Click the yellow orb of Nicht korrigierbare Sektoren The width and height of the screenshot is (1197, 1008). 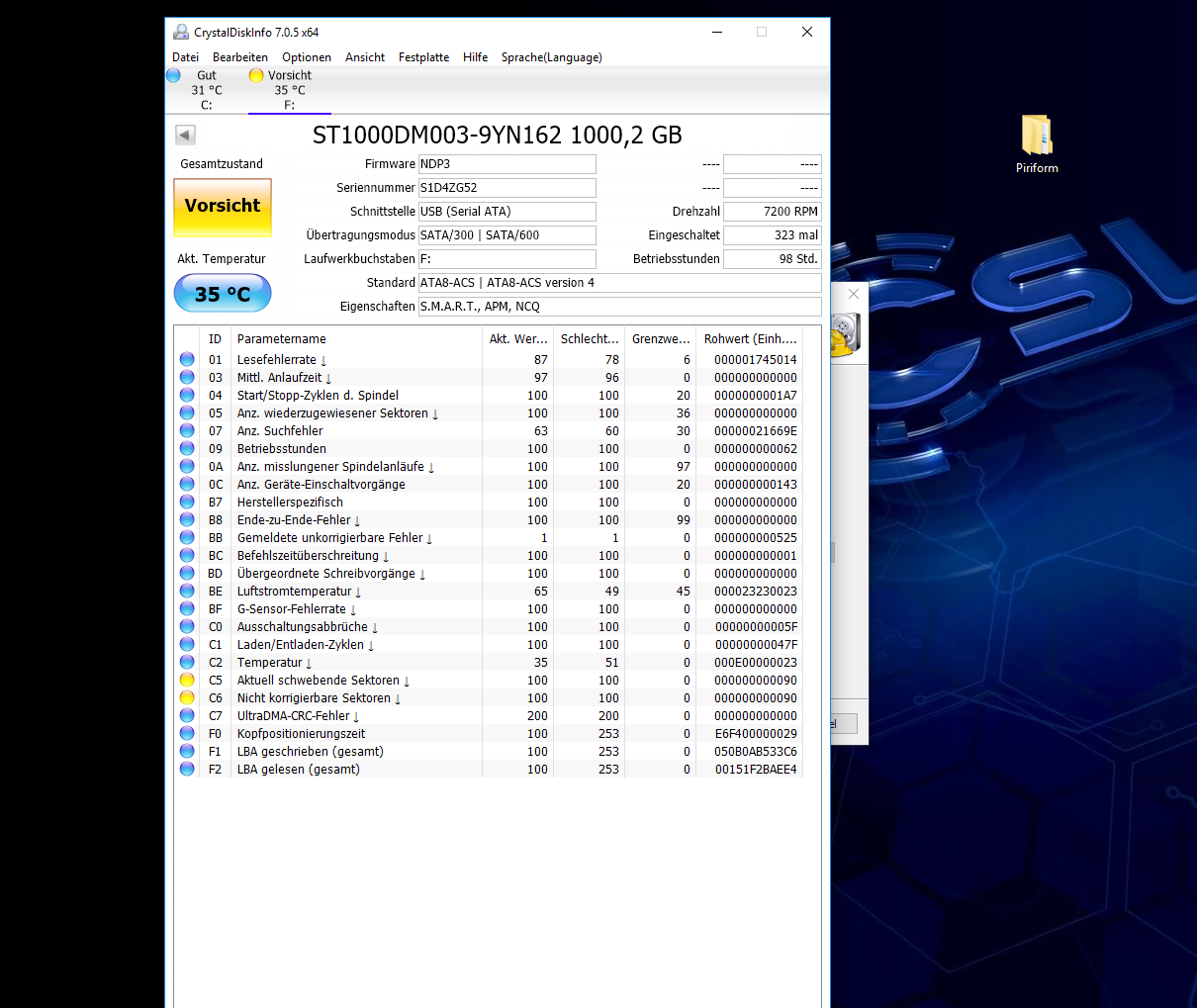[187, 697]
